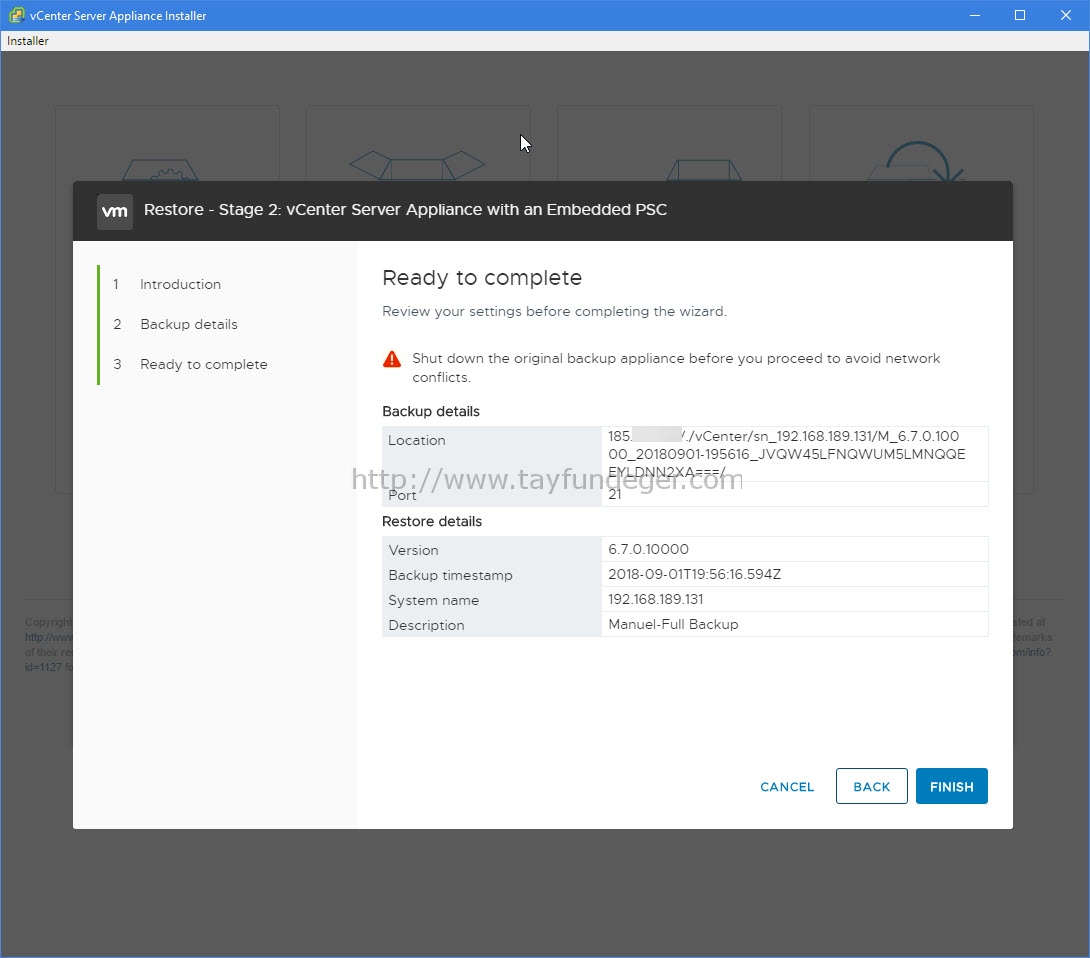Click the Migrate box icon in background window
The width and height of the screenshot is (1090, 958).
coord(703,170)
